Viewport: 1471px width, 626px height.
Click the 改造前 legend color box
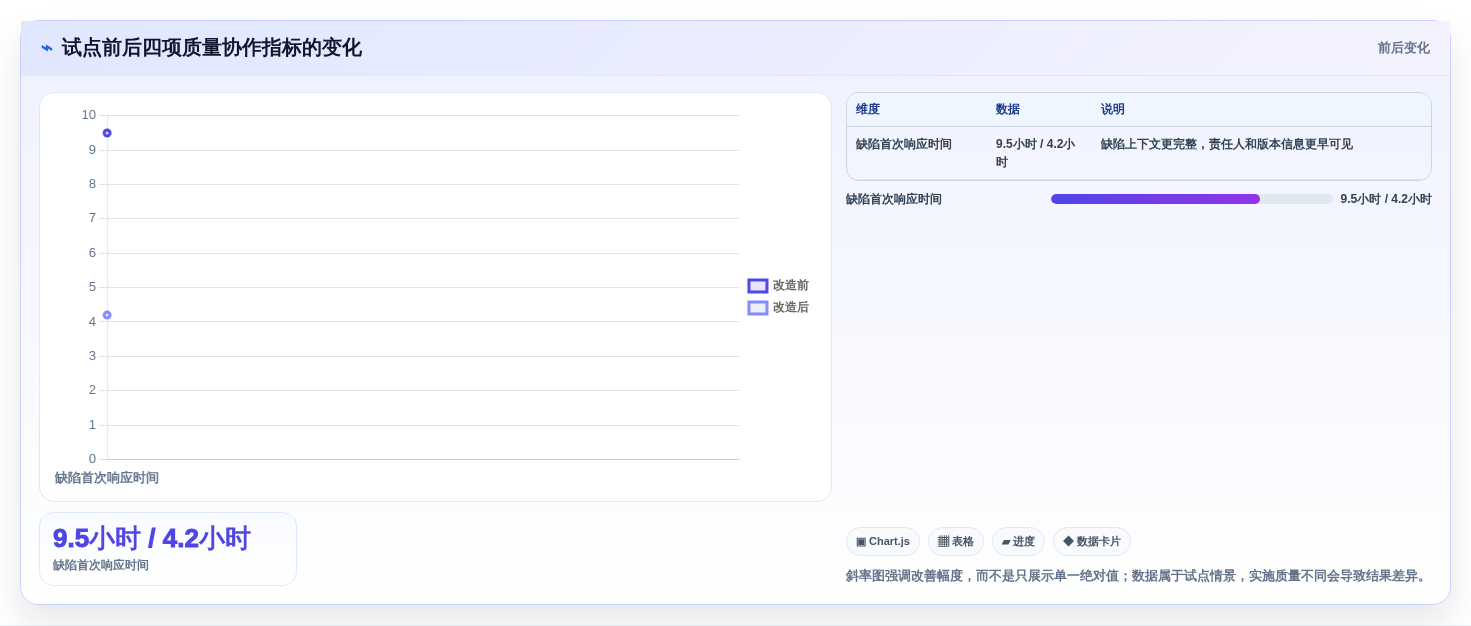[758, 286]
